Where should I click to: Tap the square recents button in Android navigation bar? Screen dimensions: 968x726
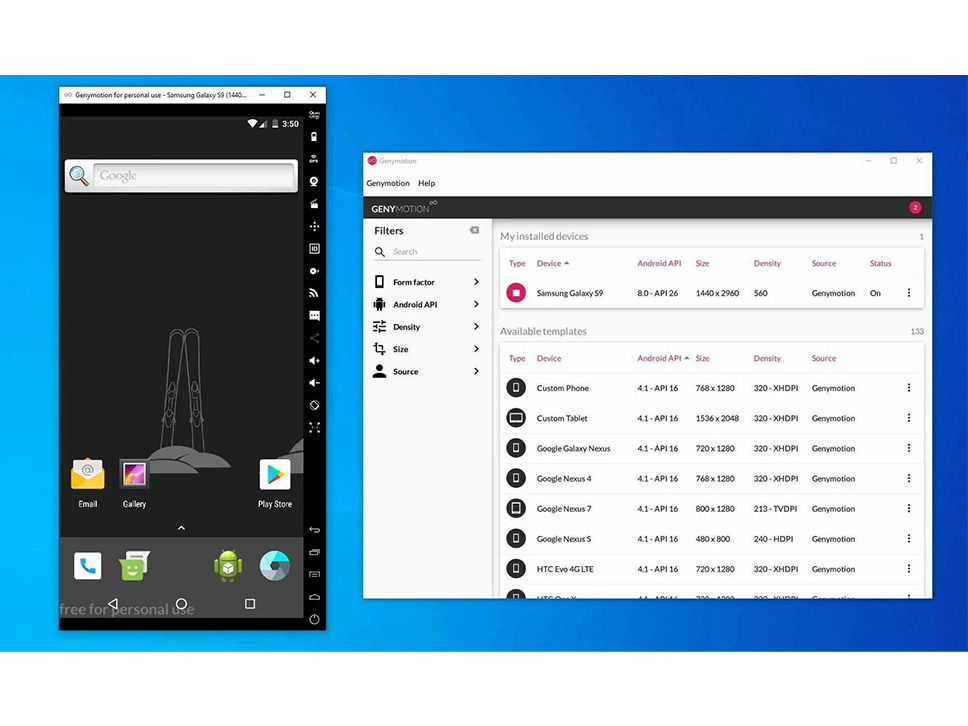(x=250, y=603)
